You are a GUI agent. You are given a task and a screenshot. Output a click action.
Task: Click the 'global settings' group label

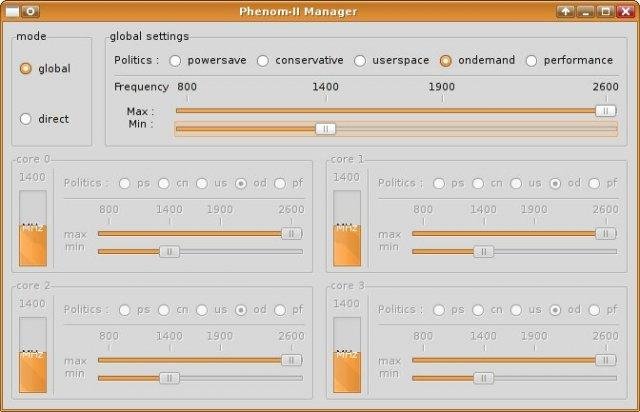point(149,36)
